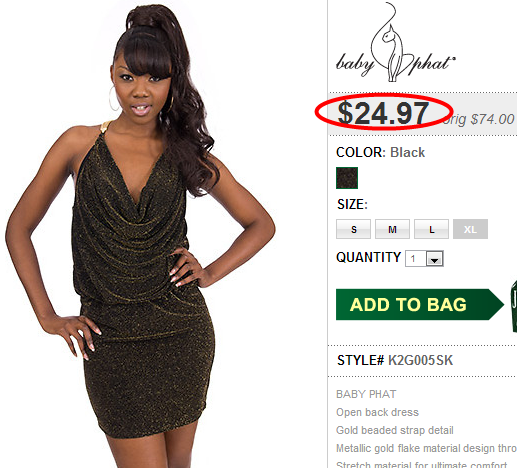
Task: Click the partially visible green bag icon
Action: click(x=514, y=307)
